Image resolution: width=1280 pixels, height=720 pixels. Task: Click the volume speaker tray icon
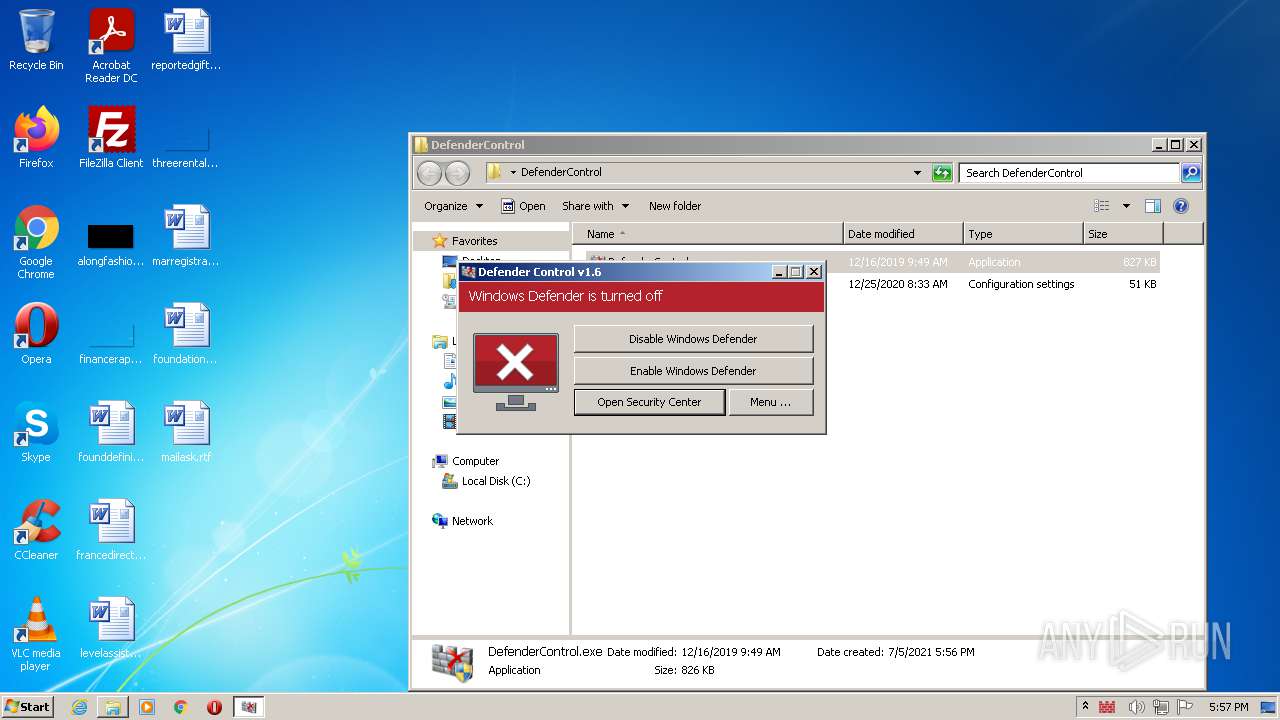1135,707
